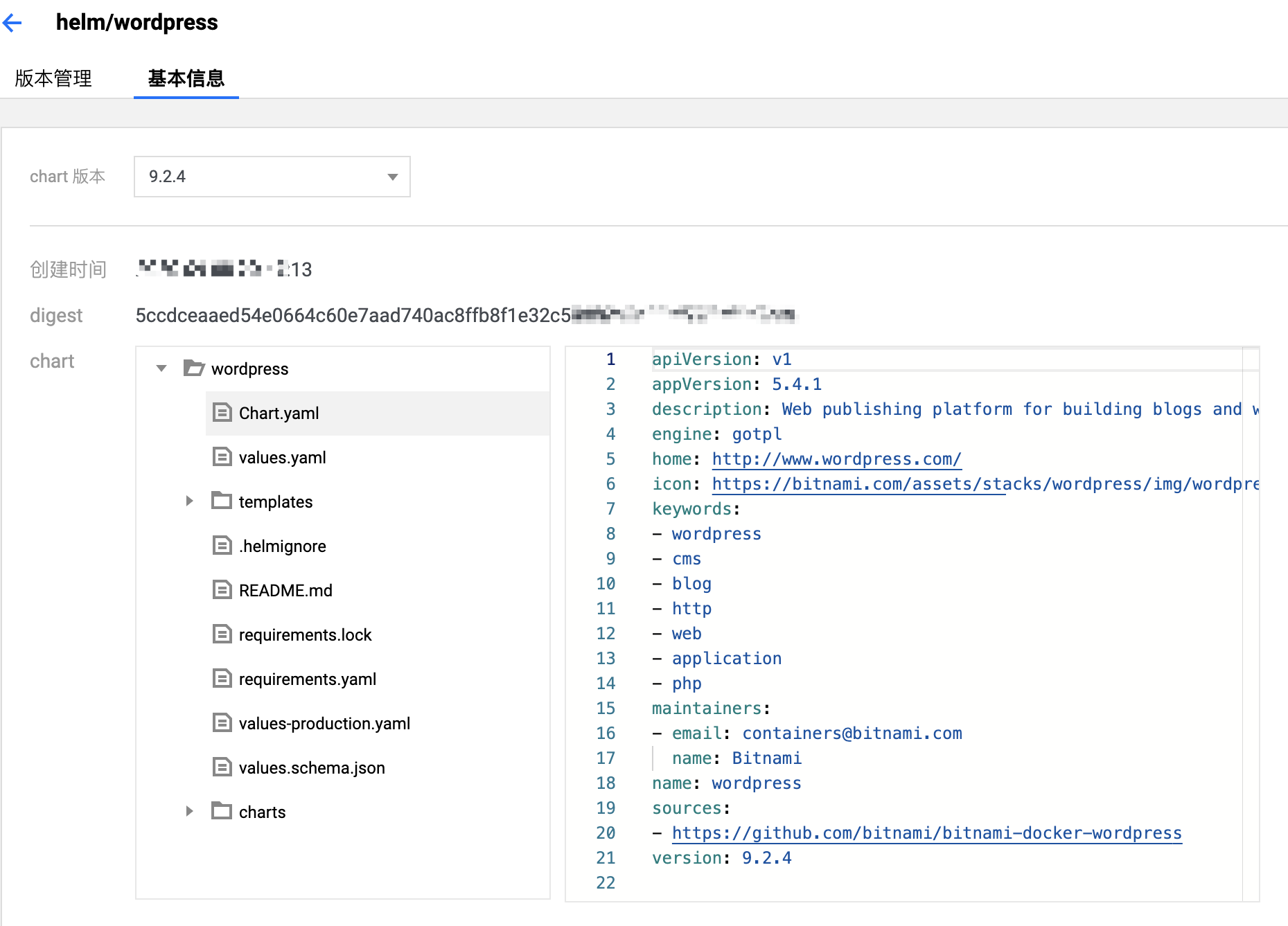Open values.schema.json file

point(312,768)
